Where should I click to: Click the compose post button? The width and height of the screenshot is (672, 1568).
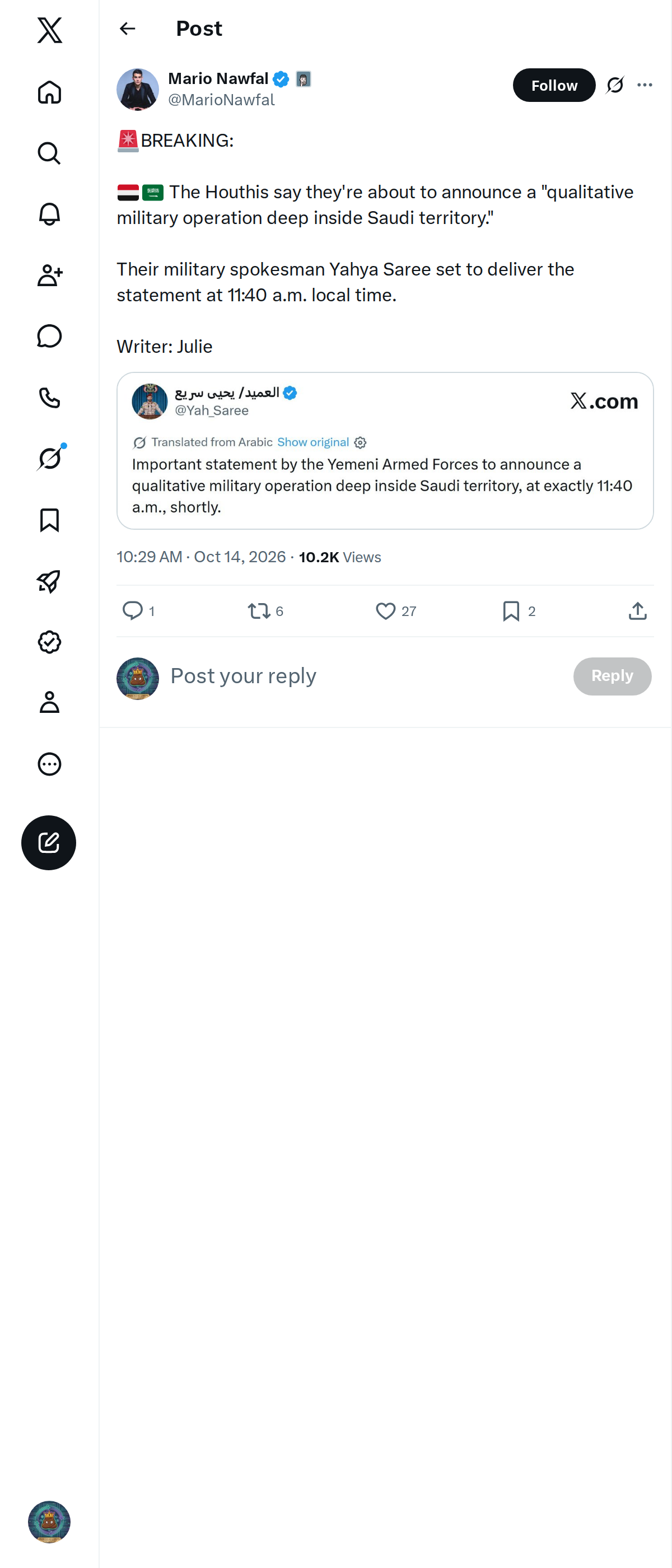[x=49, y=842]
